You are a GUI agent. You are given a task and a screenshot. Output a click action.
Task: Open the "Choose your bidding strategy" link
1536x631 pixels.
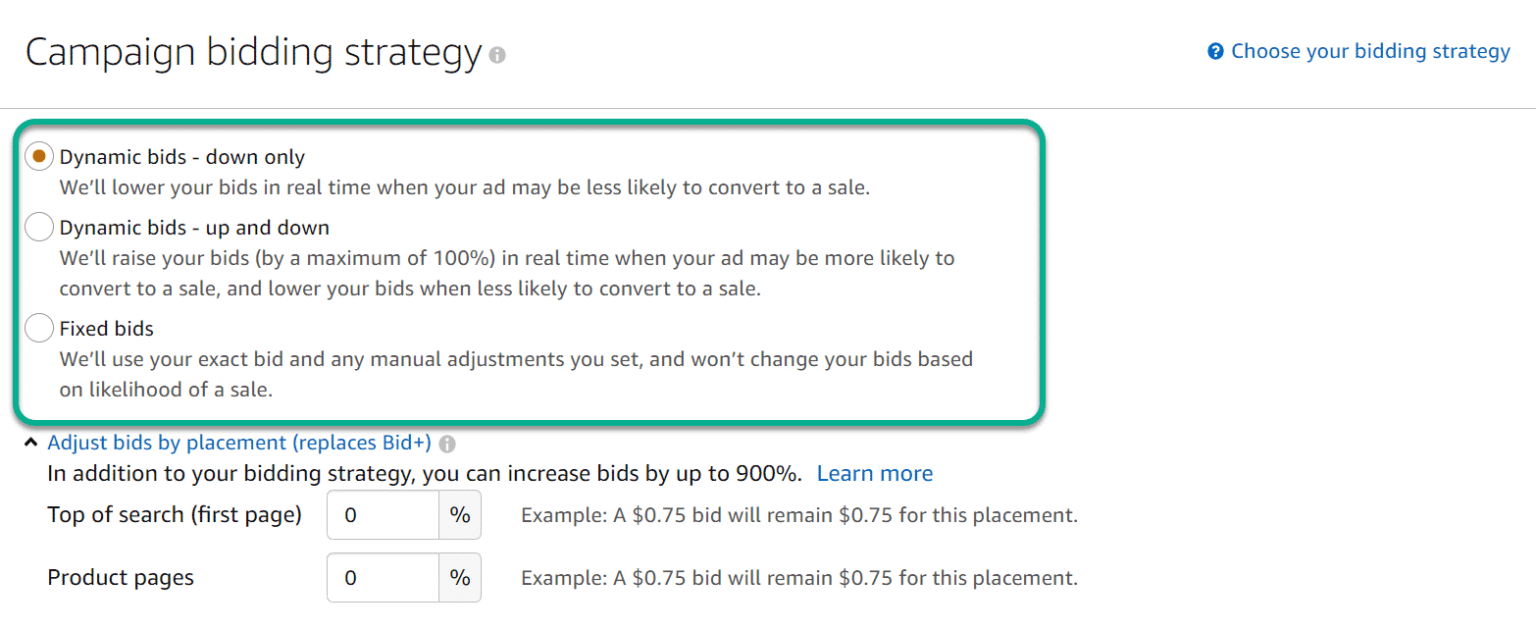click(x=1370, y=50)
